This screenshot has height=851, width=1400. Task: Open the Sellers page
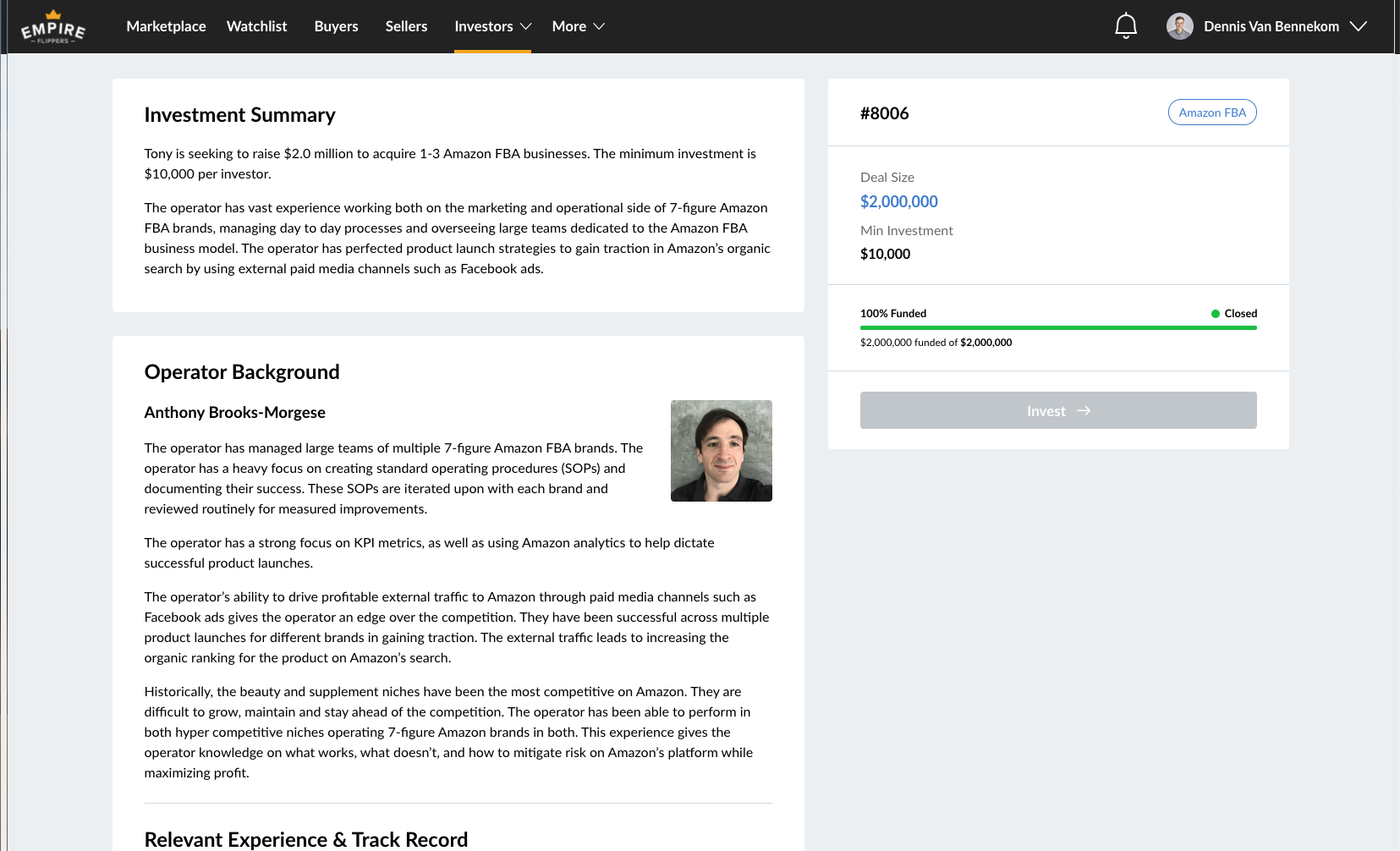(x=406, y=26)
